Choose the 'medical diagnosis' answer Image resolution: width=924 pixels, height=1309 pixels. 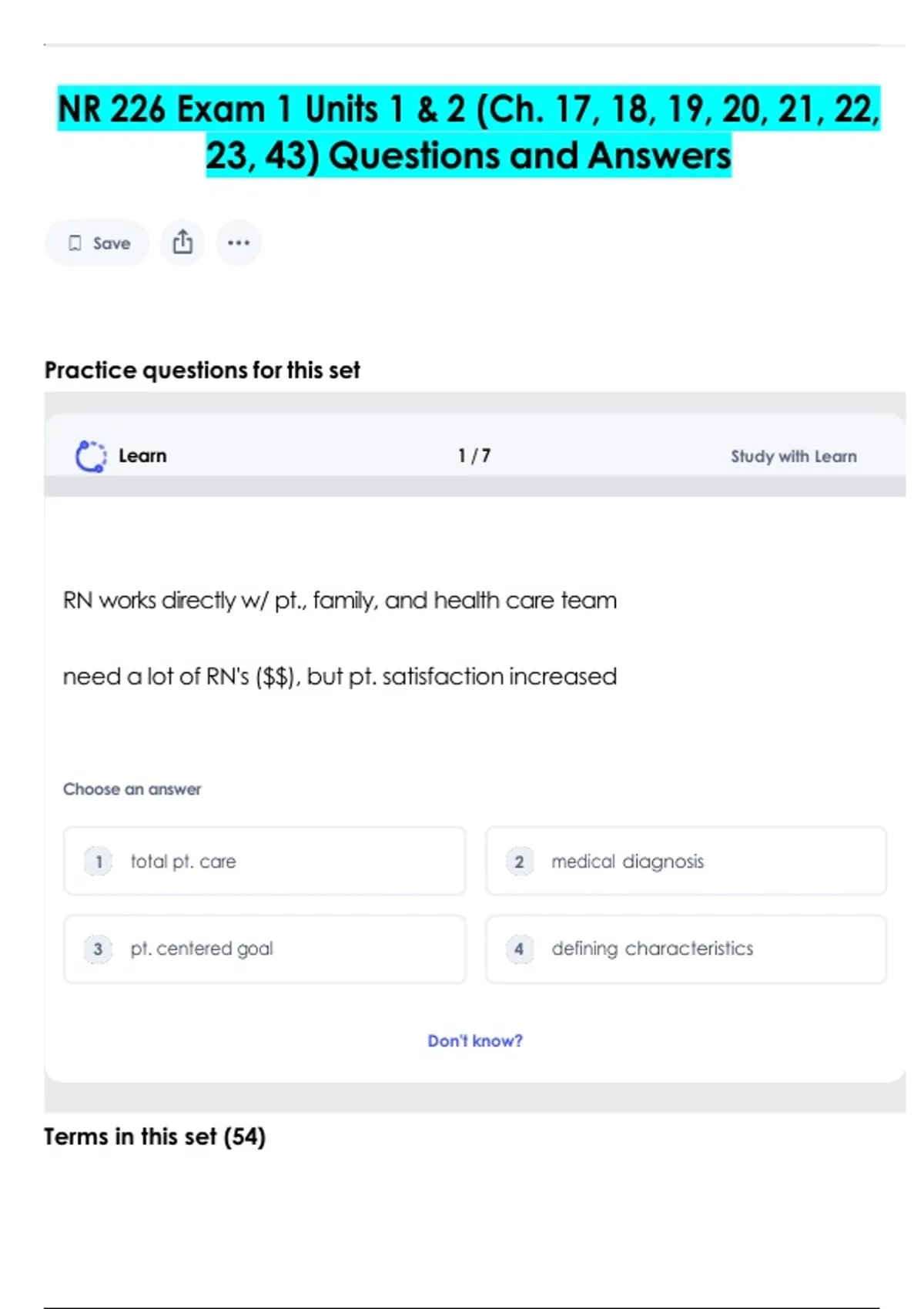coord(685,861)
